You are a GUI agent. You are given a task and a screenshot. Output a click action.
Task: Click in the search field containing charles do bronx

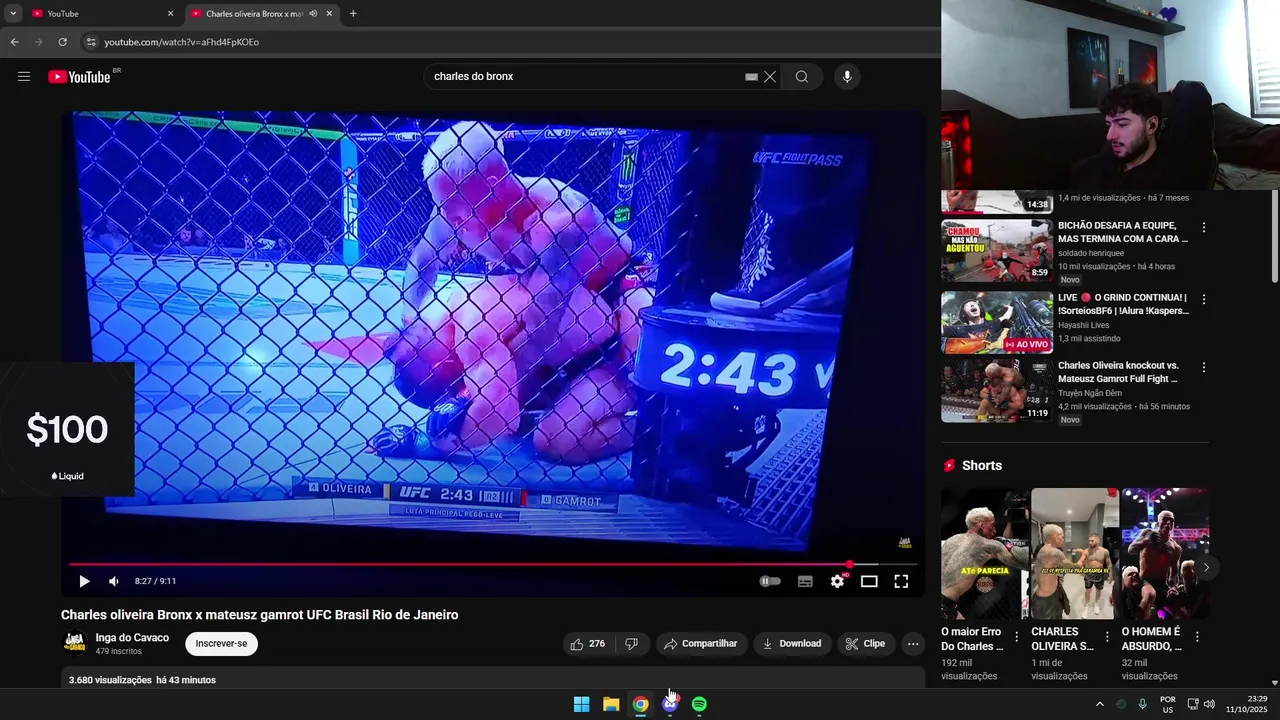[x=585, y=77]
